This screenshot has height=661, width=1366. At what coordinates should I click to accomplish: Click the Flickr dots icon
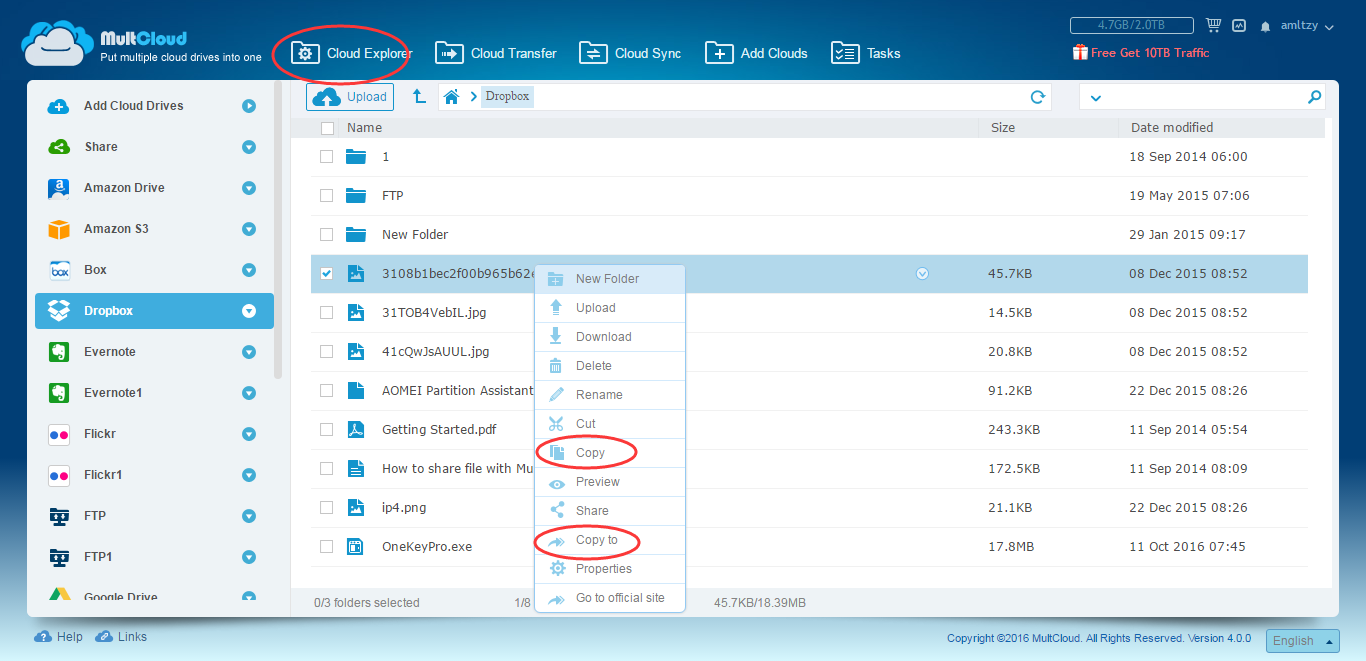click(59, 434)
